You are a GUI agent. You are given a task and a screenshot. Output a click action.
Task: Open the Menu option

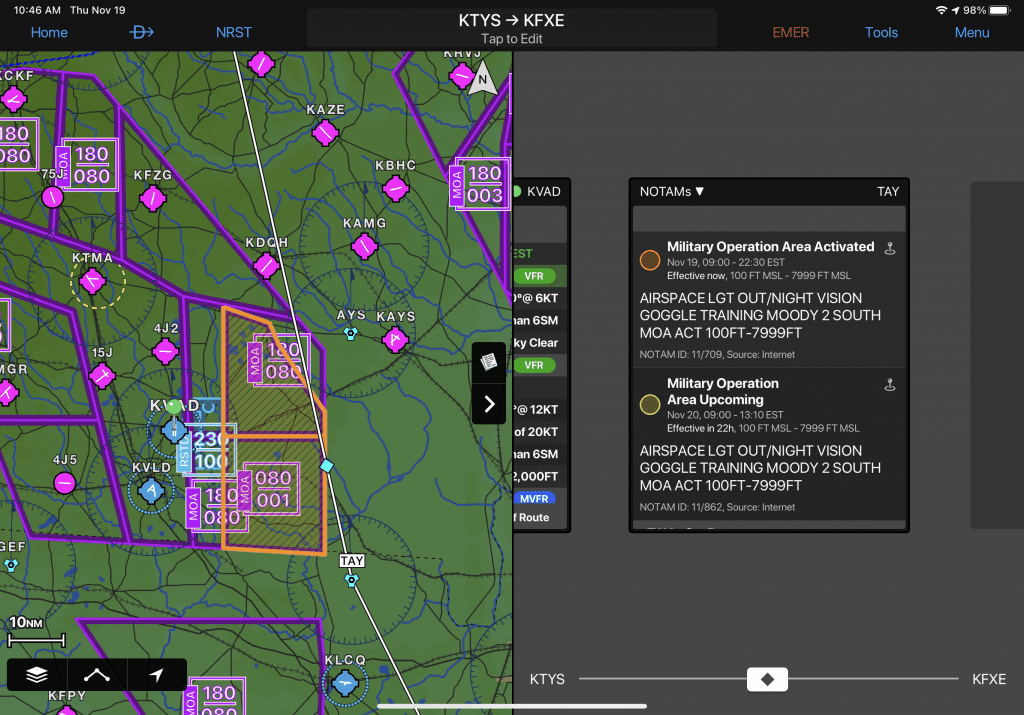tap(972, 32)
